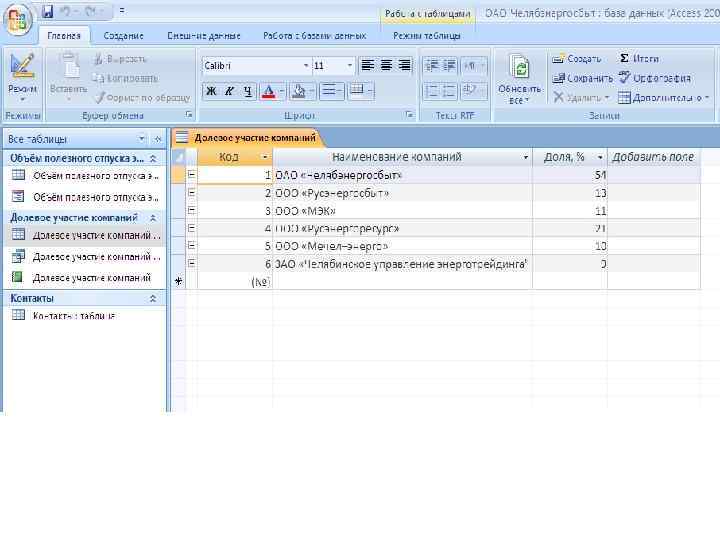The height and width of the screenshot is (540, 720).
Task: Click Удалить record button
Action: click(581, 97)
